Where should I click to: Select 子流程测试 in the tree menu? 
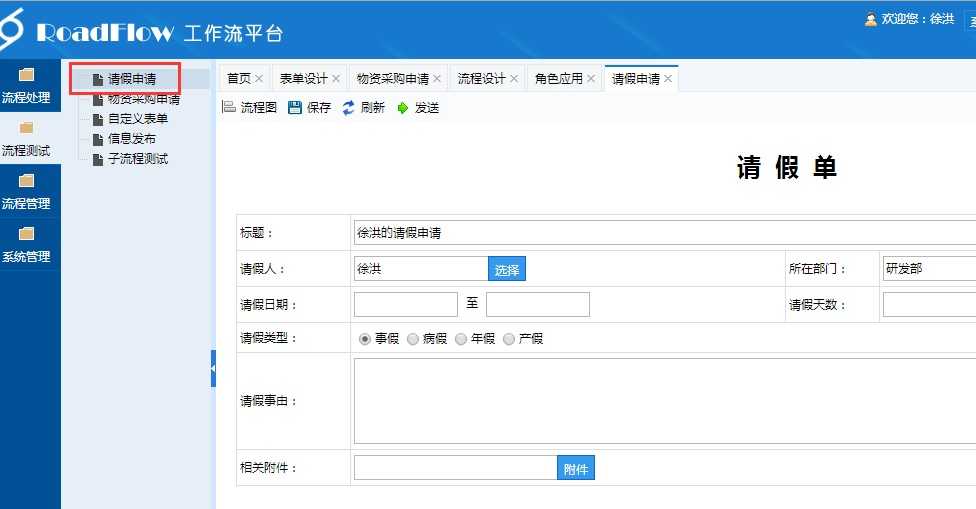point(138,159)
